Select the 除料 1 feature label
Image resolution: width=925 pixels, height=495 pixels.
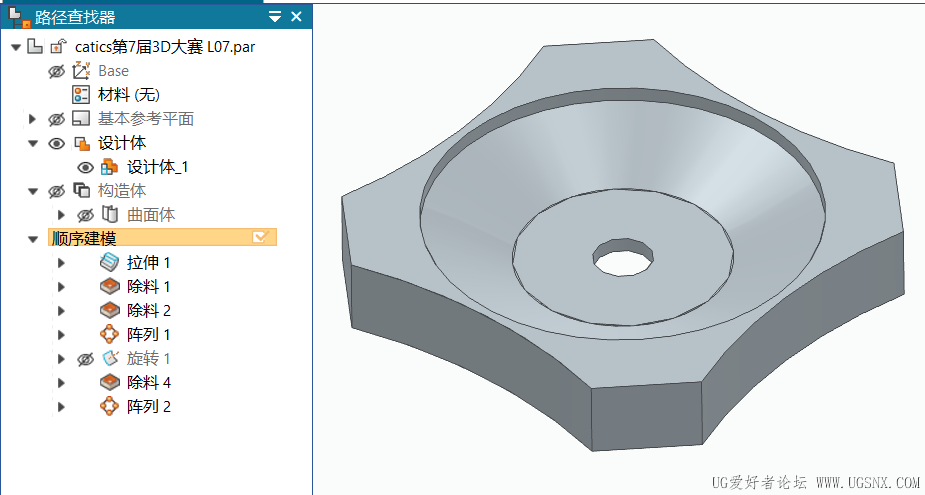(149, 287)
